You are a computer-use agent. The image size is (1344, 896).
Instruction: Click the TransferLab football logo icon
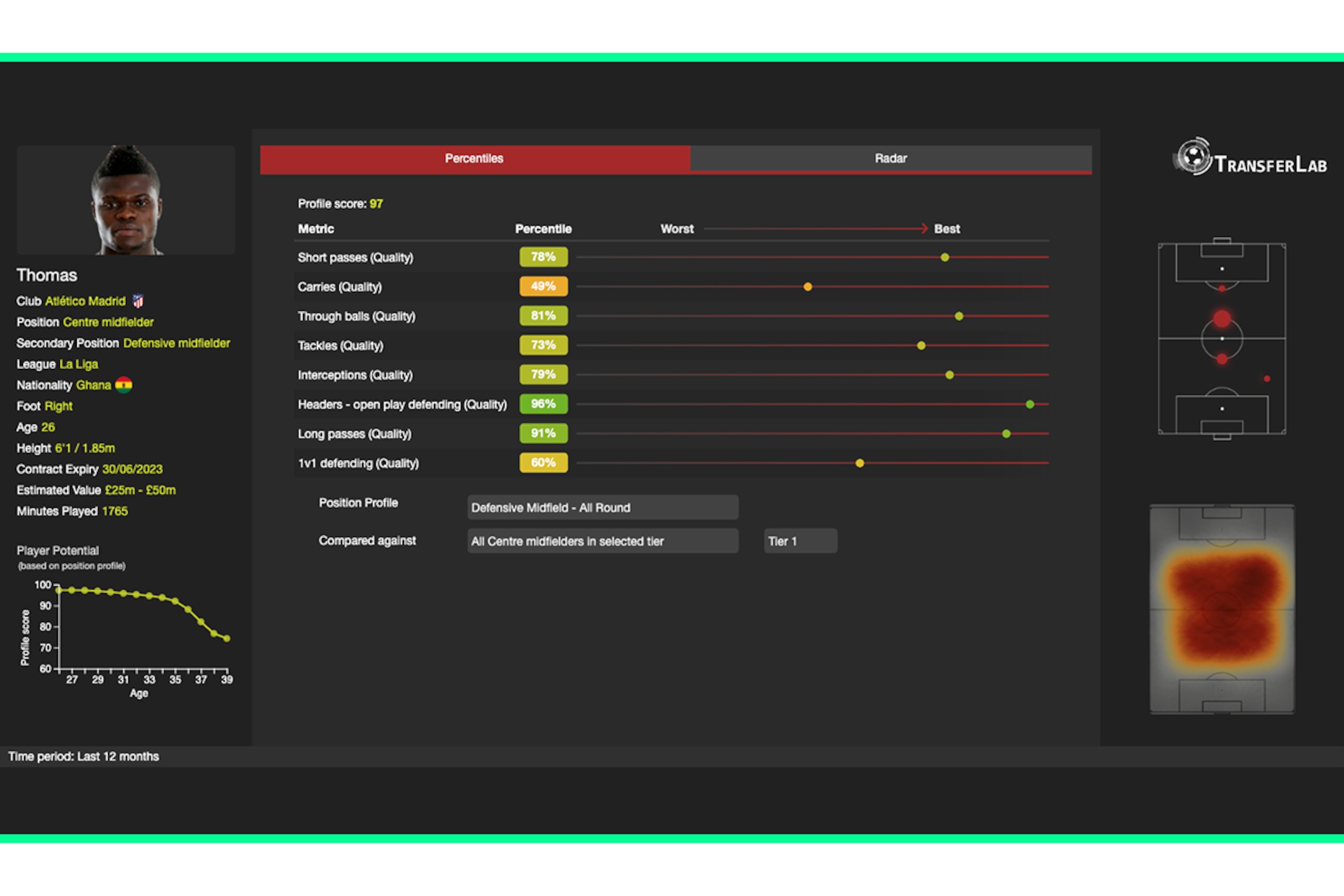point(1194,156)
